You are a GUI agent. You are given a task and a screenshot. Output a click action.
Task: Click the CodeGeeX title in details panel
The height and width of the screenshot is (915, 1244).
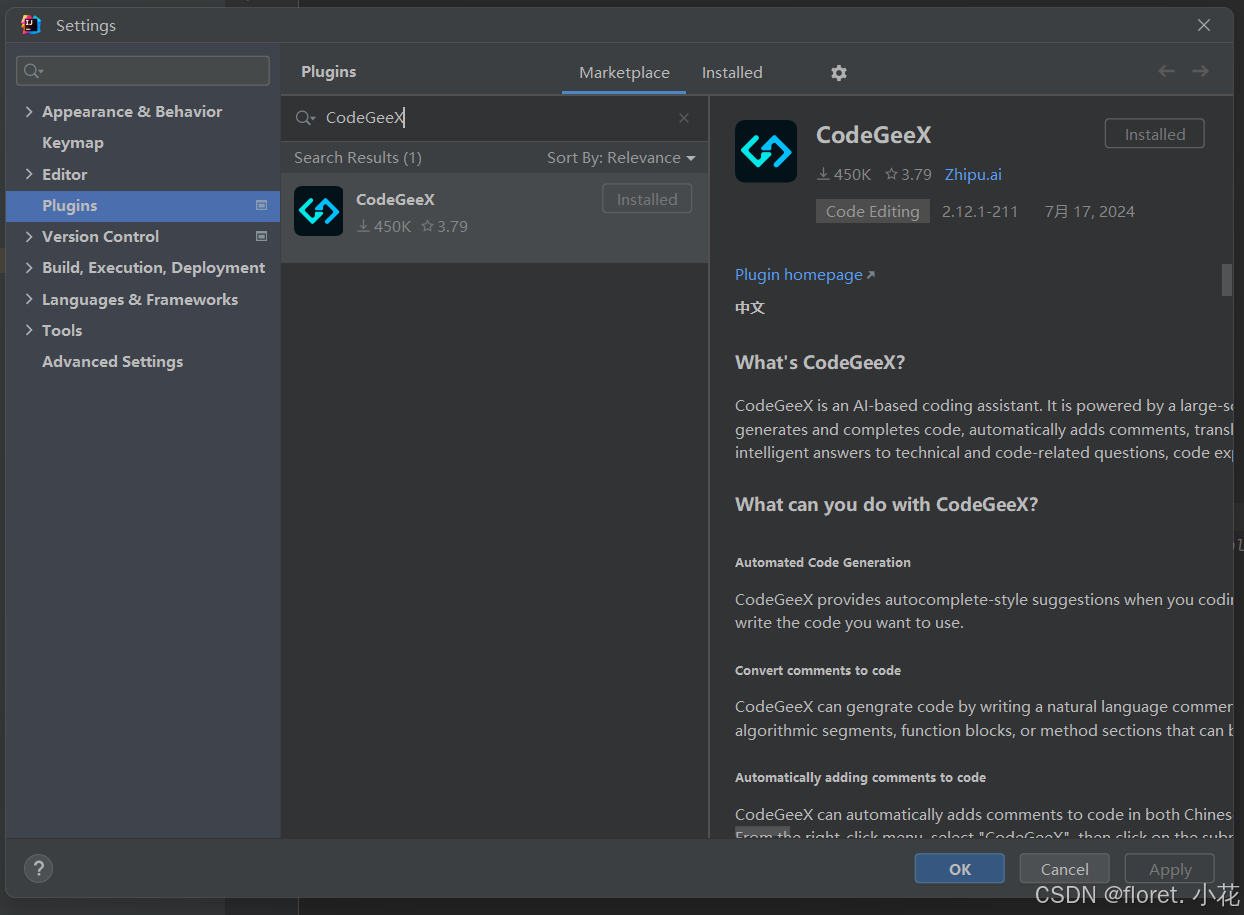874,135
